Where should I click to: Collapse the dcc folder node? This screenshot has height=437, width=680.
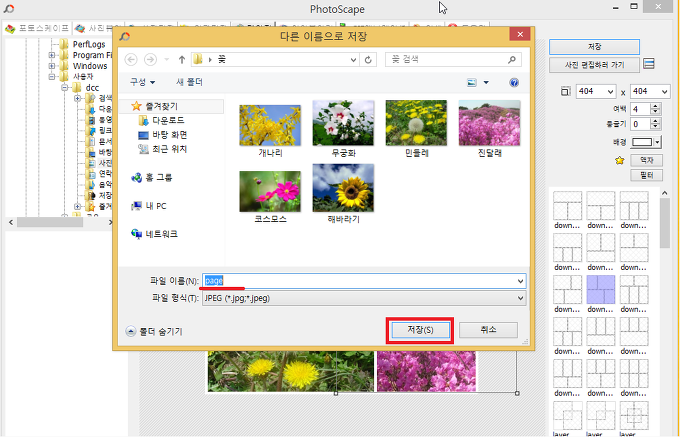coord(65,88)
